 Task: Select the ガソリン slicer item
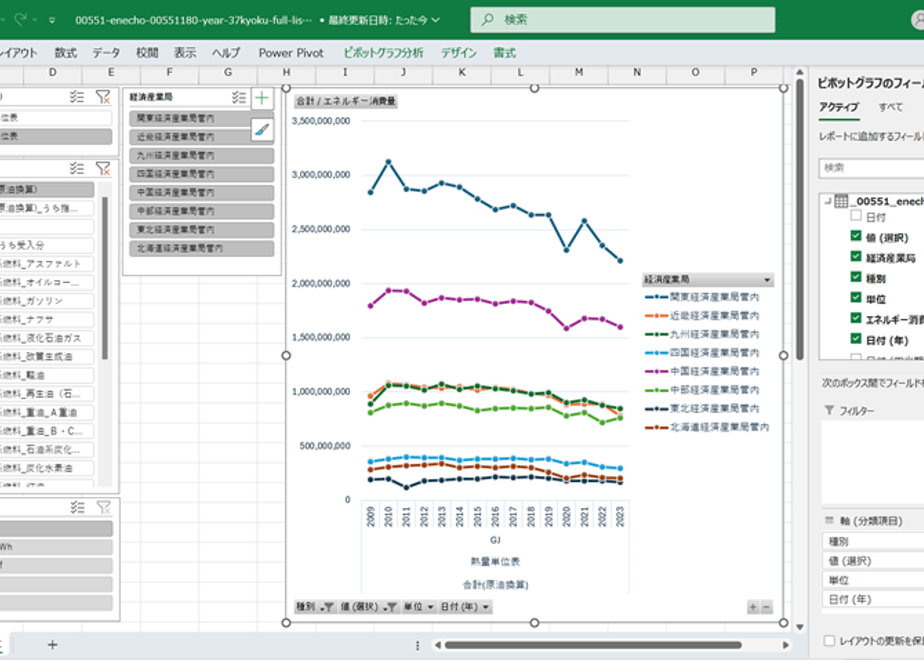pos(47,301)
